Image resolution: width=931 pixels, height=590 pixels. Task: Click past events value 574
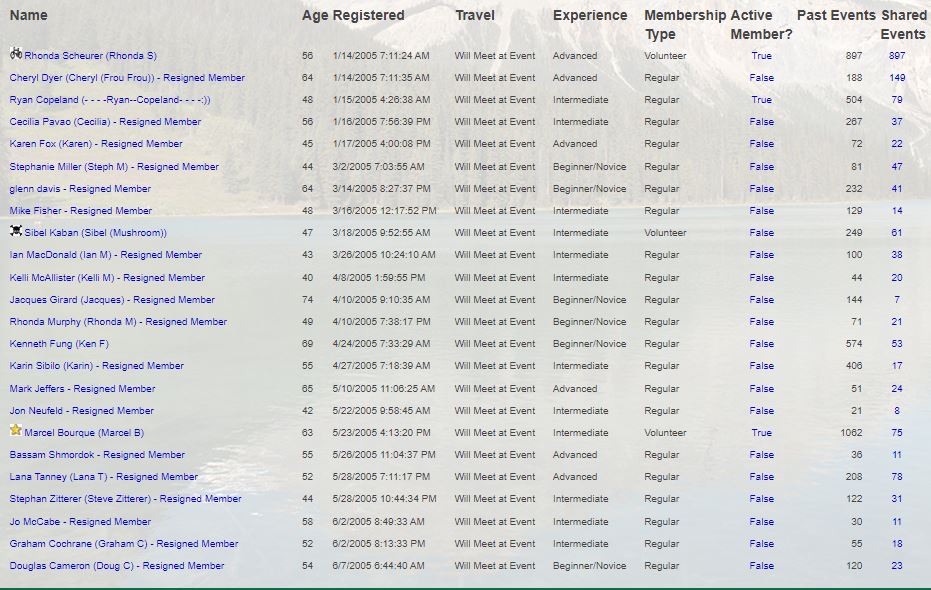[854, 344]
